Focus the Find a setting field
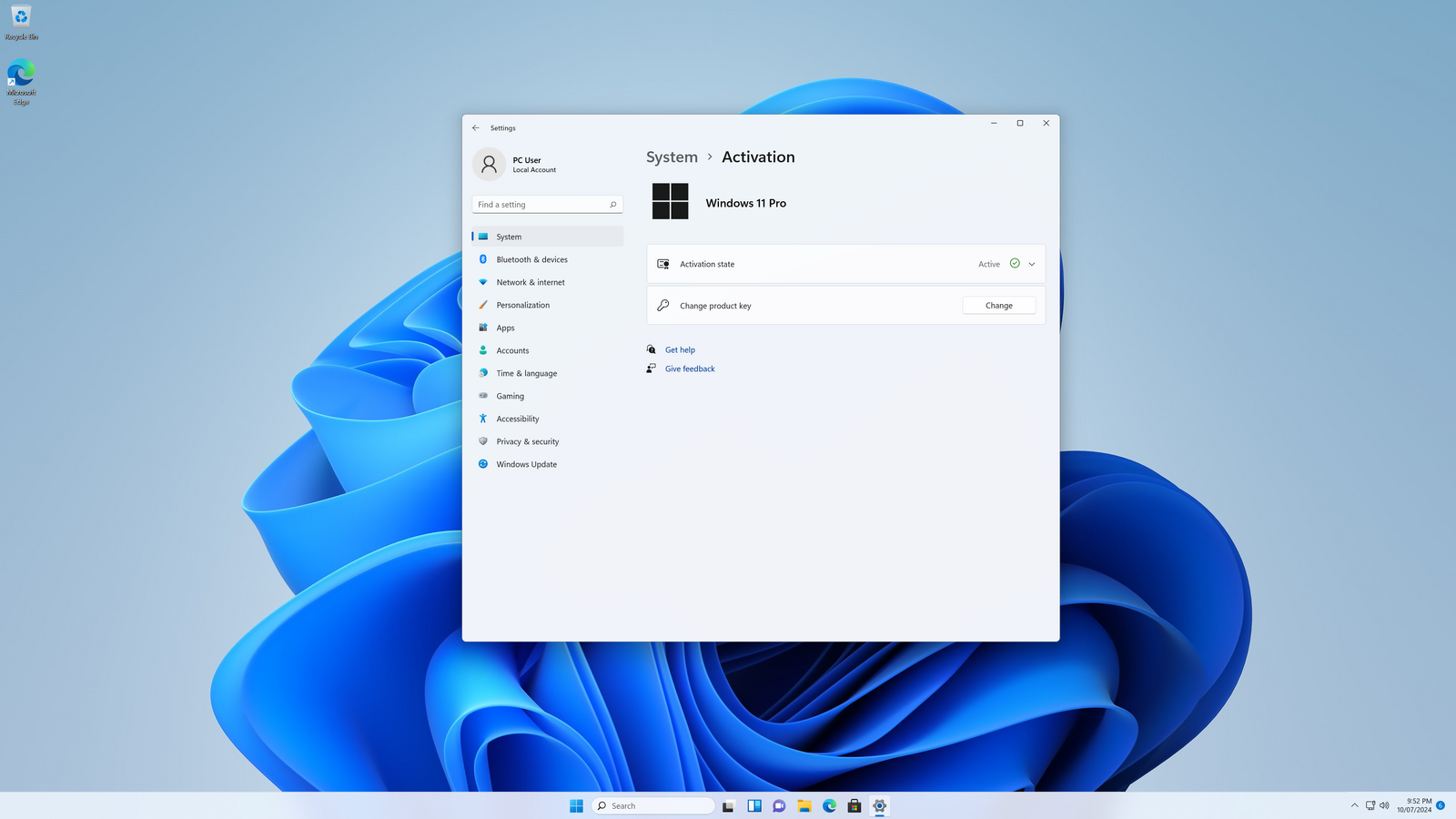 click(547, 205)
